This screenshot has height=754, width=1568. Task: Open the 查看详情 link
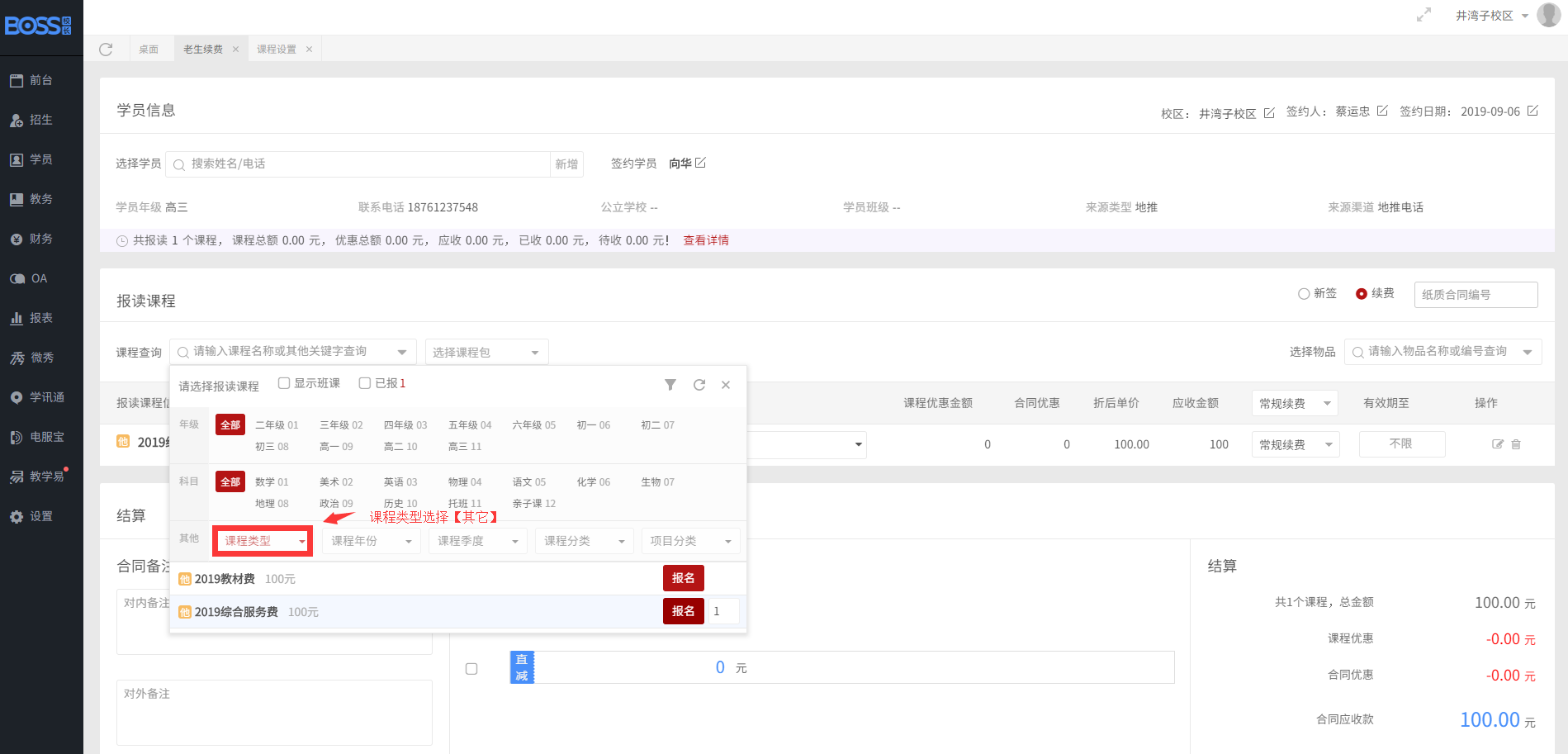(x=706, y=240)
